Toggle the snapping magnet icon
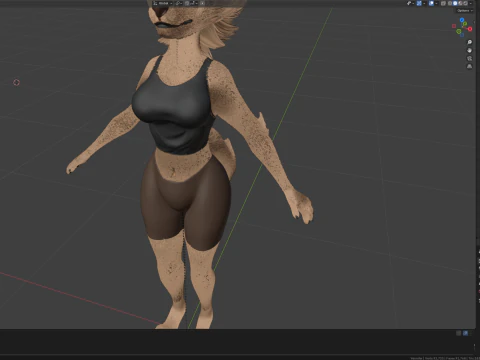 [x=187, y=3]
